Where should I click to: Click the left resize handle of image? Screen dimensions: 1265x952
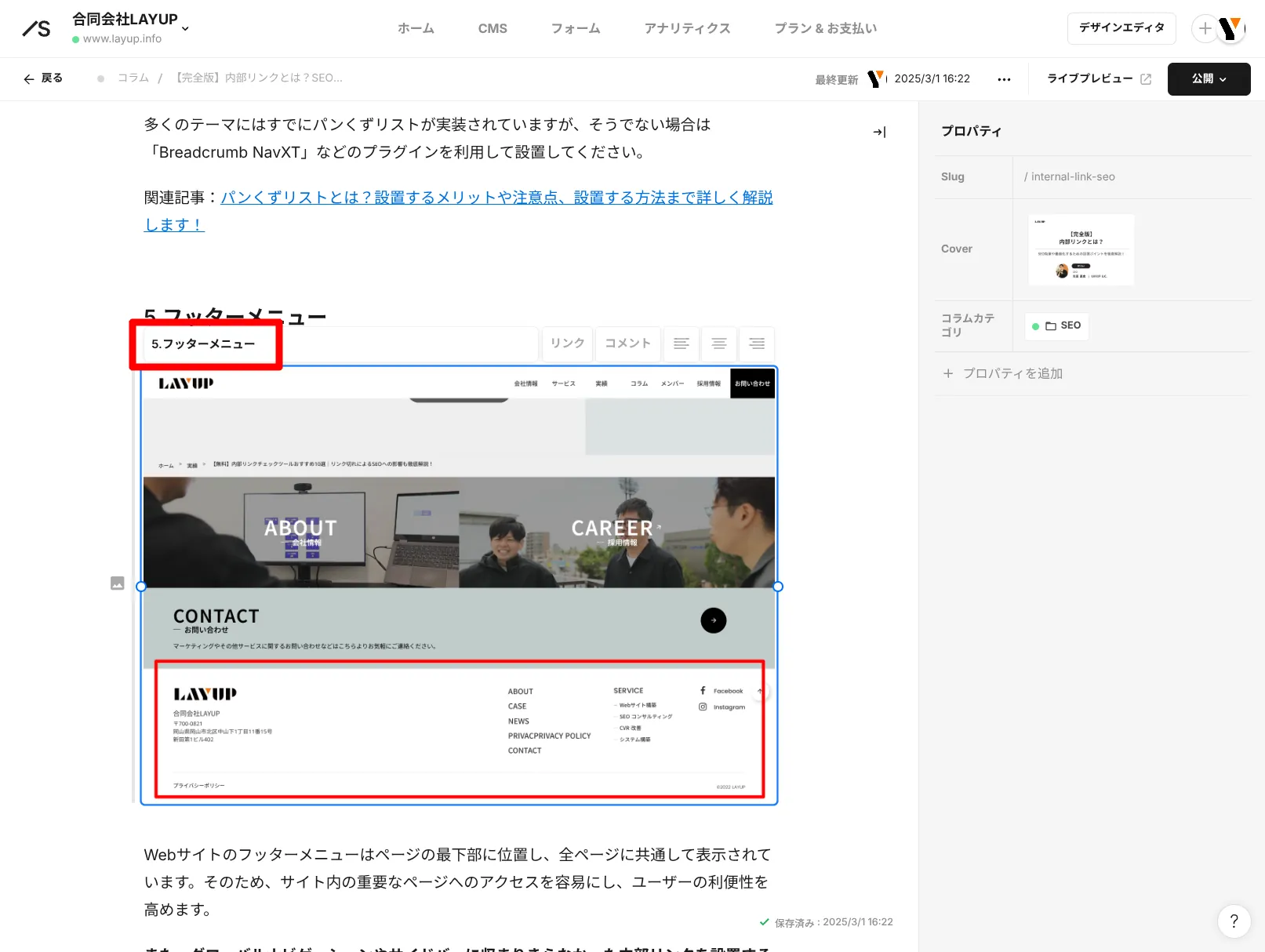pyautogui.click(x=141, y=587)
